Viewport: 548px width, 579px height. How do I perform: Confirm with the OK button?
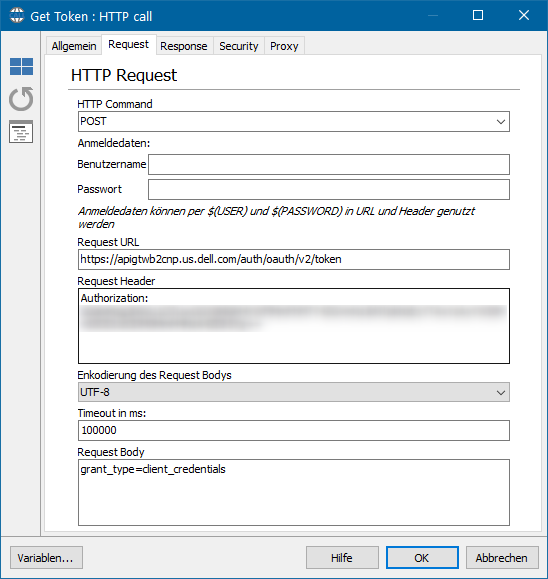(422, 558)
